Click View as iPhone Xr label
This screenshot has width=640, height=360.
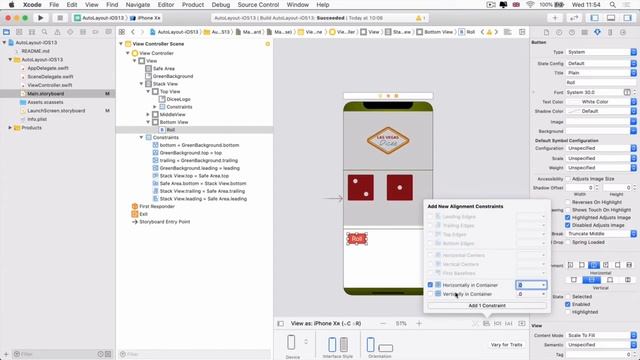326,324
